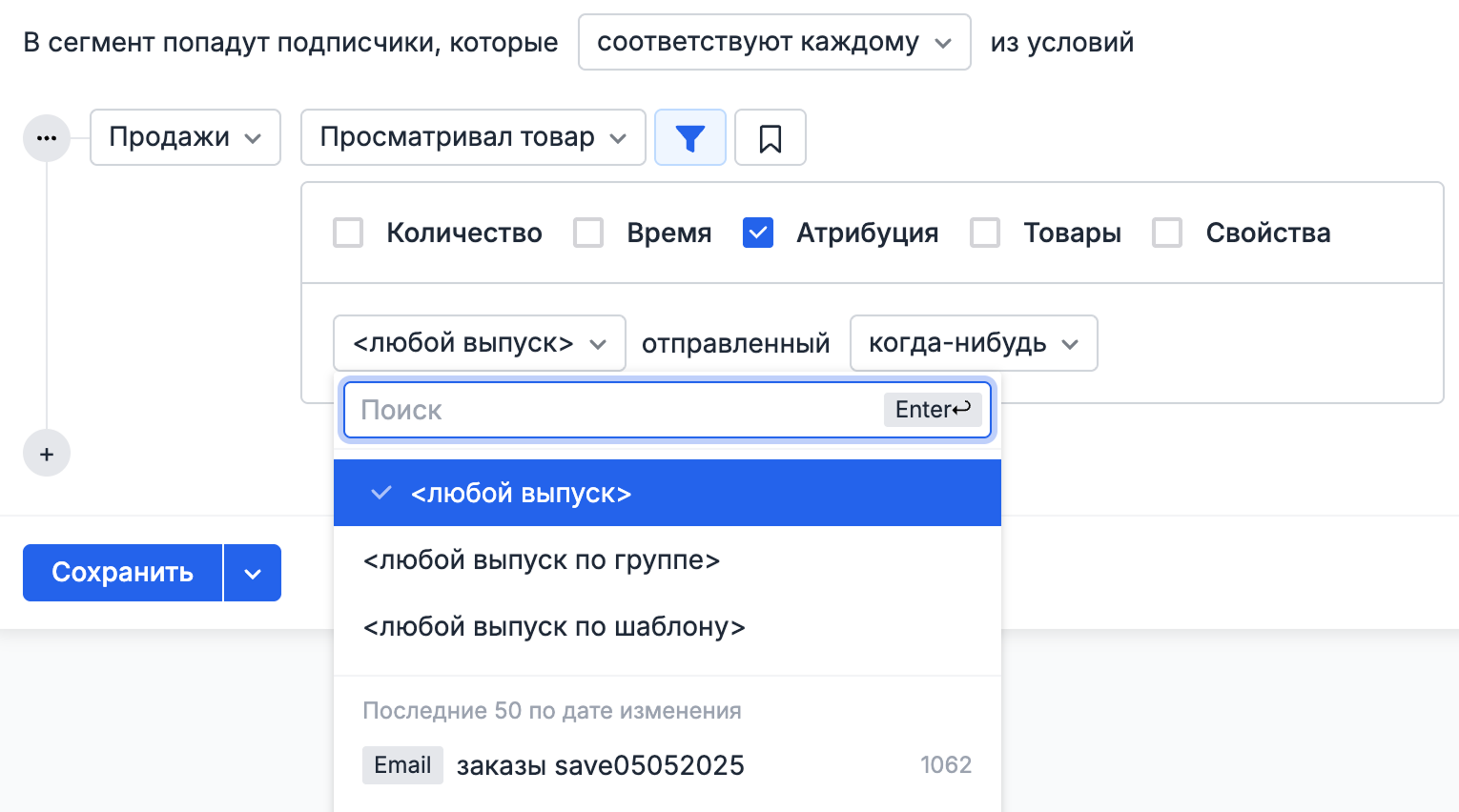The width and height of the screenshot is (1459, 812).
Task: Expand the Просматривал товар dropdown
Action: click(473, 137)
